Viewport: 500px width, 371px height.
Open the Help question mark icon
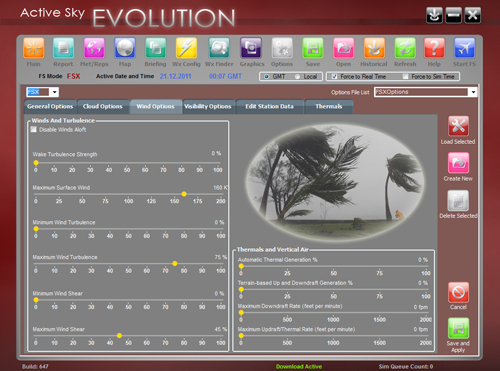[x=434, y=48]
